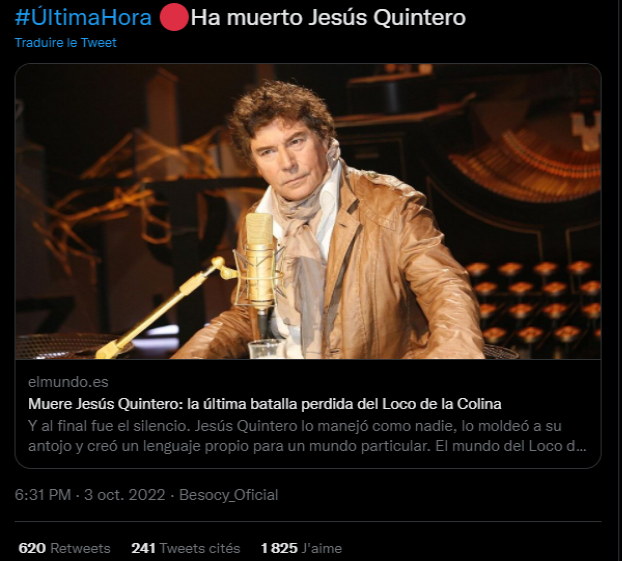622x561 pixels.
Task: View the 241 Tweets cités list
Action: tap(186, 548)
